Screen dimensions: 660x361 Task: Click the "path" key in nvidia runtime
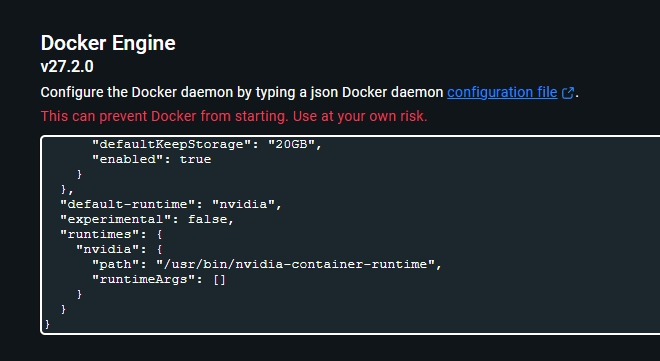coord(120,265)
